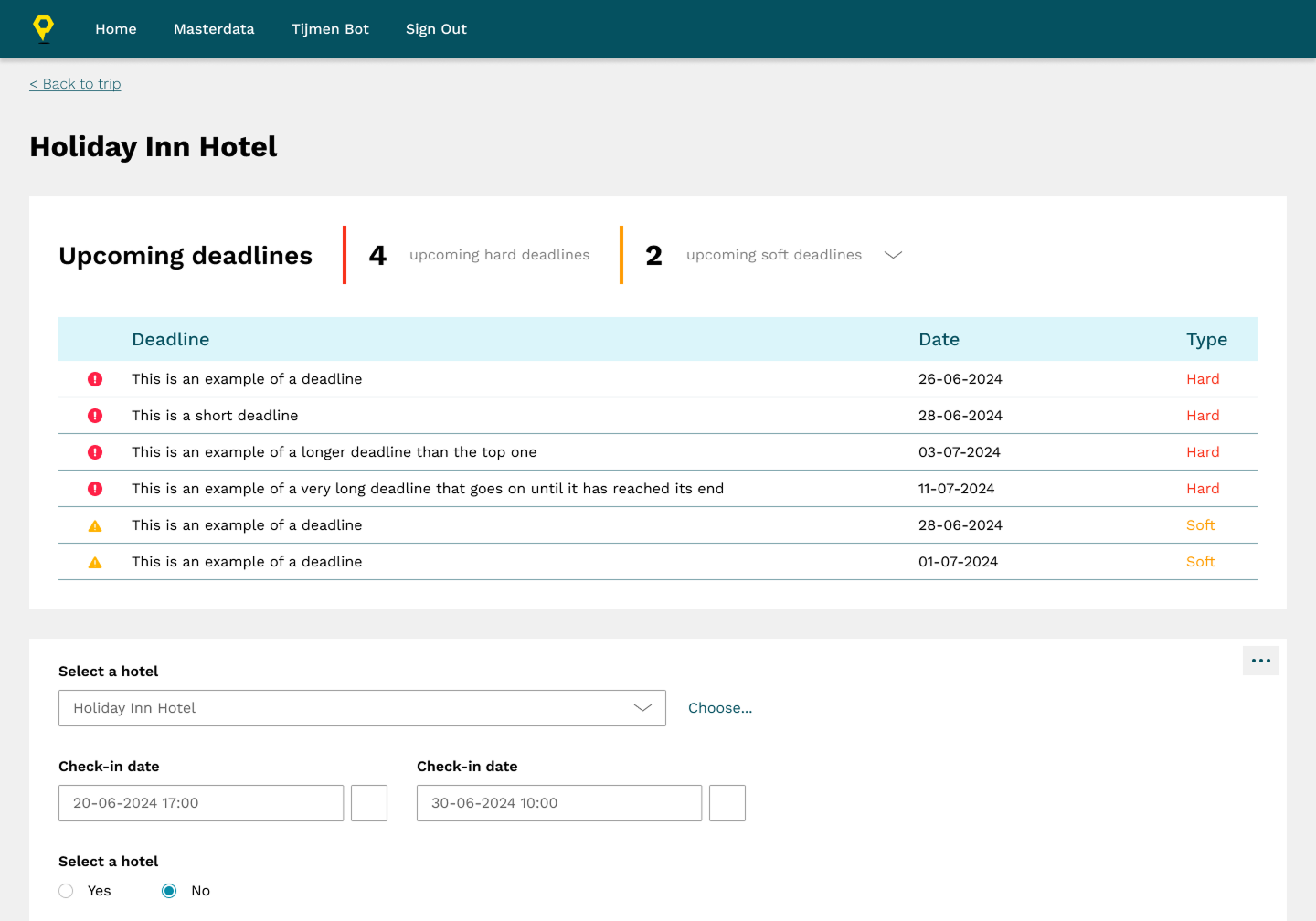Image resolution: width=1316 pixels, height=921 pixels.
Task: Click the yellow map pin logo
Action: (x=43, y=28)
